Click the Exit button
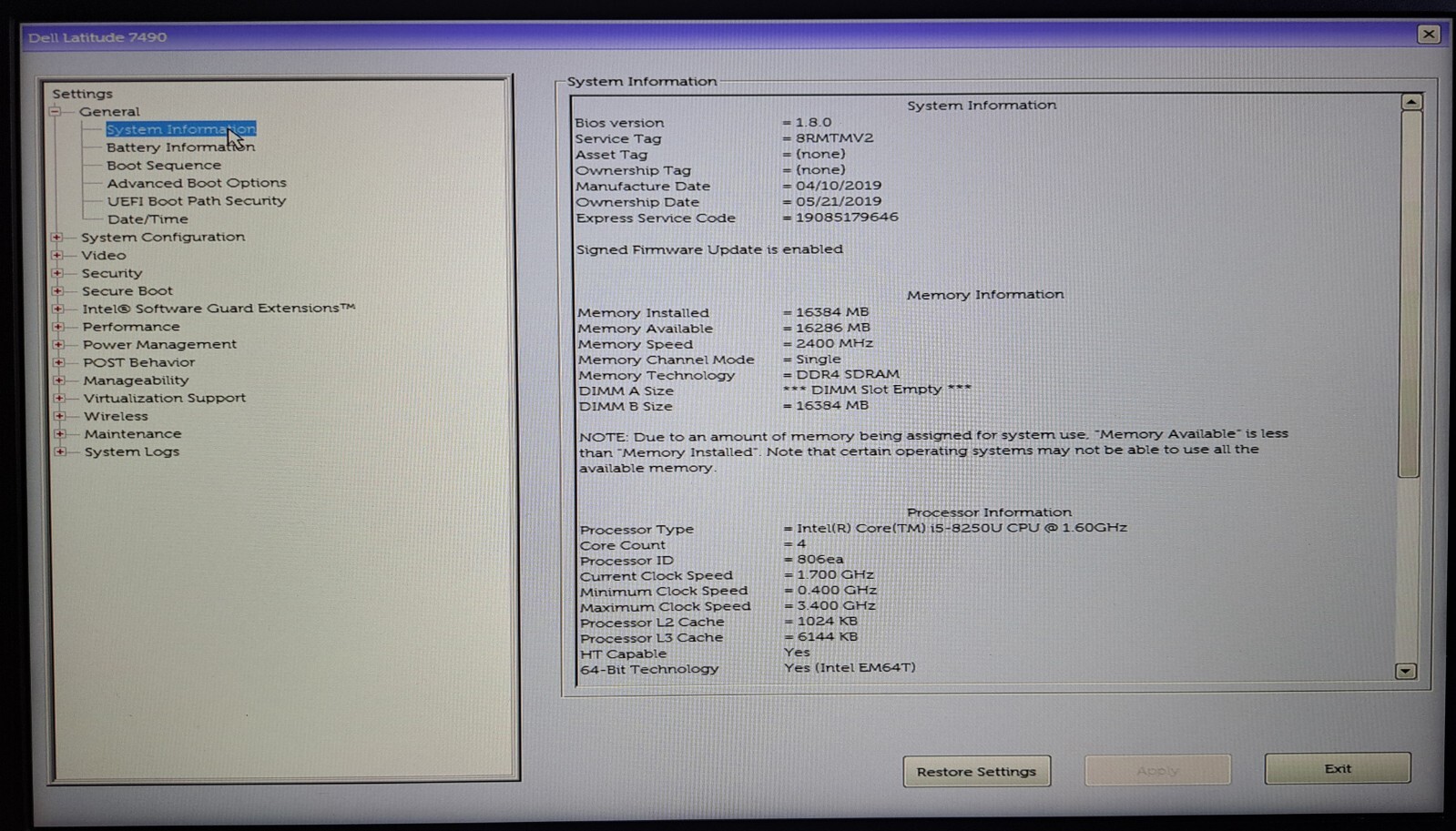This screenshot has width=1456, height=831. [1338, 769]
